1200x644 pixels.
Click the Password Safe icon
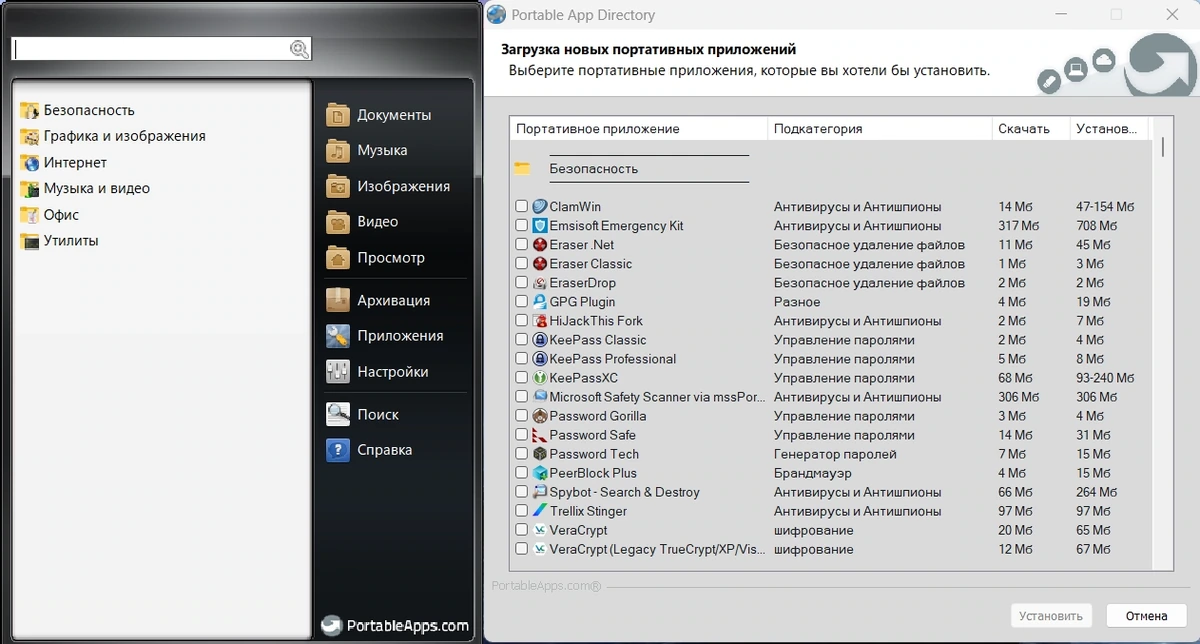point(540,435)
